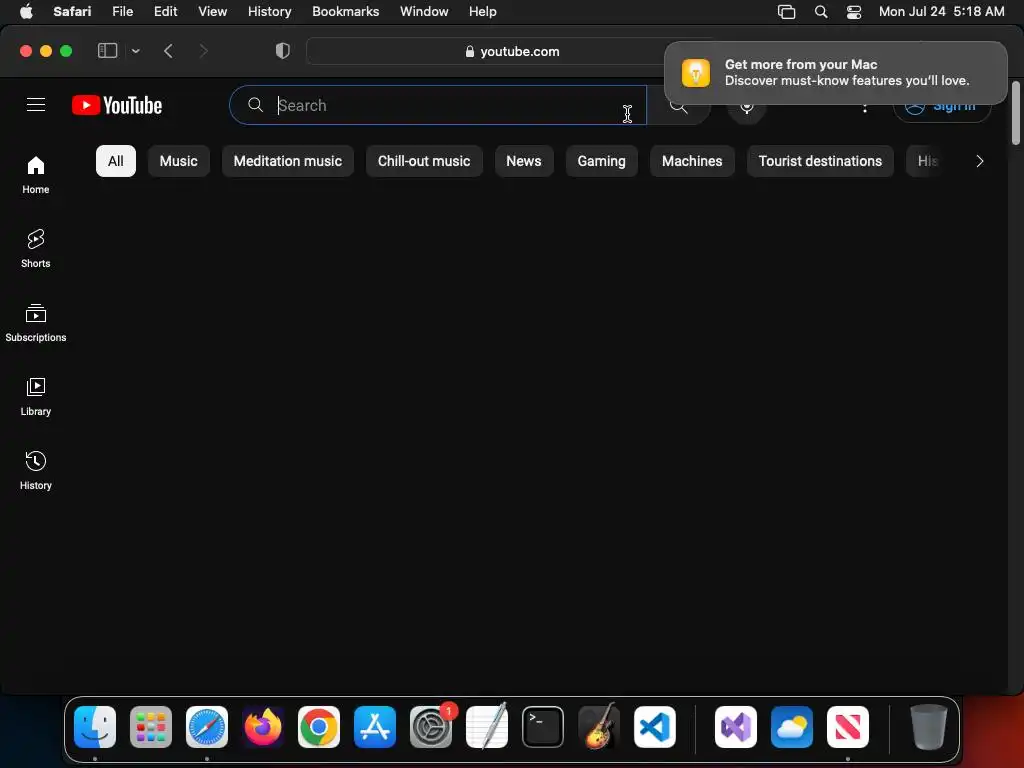The height and width of the screenshot is (768, 1024).
Task: Launch Google Chrome from the Dock
Action: tap(319, 726)
